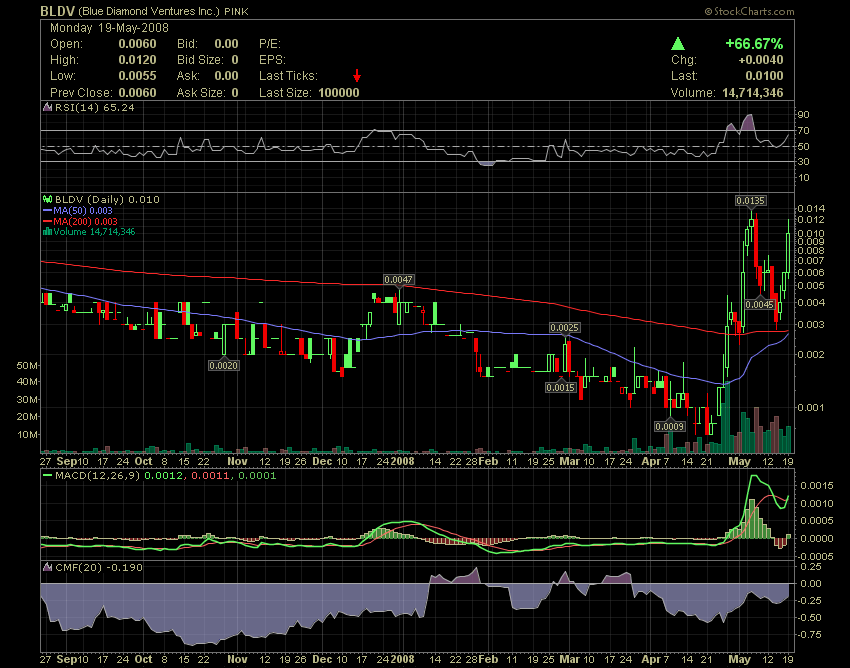Image resolution: width=850 pixels, height=668 pixels.
Task: Click the MACD(12,26,9) label
Action: coord(98,476)
